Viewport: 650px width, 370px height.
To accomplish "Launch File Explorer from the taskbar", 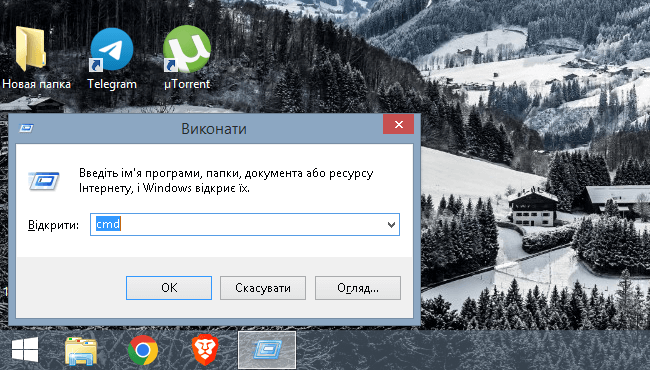I will [81, 351].
